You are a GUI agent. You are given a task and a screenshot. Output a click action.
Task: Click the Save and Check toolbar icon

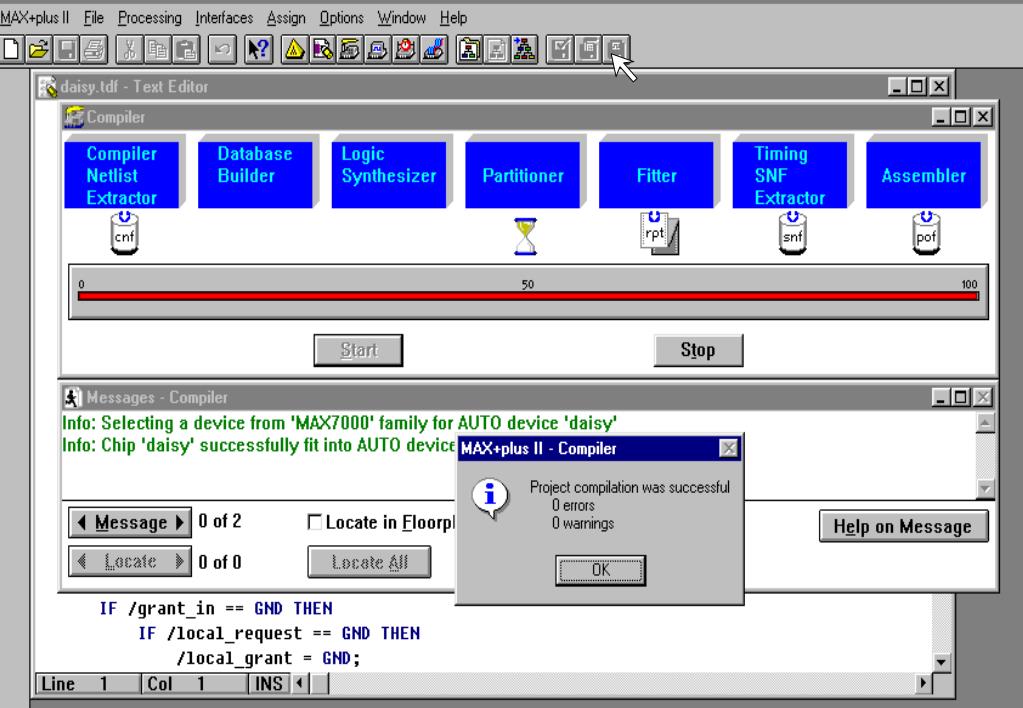tap(560, 50)
